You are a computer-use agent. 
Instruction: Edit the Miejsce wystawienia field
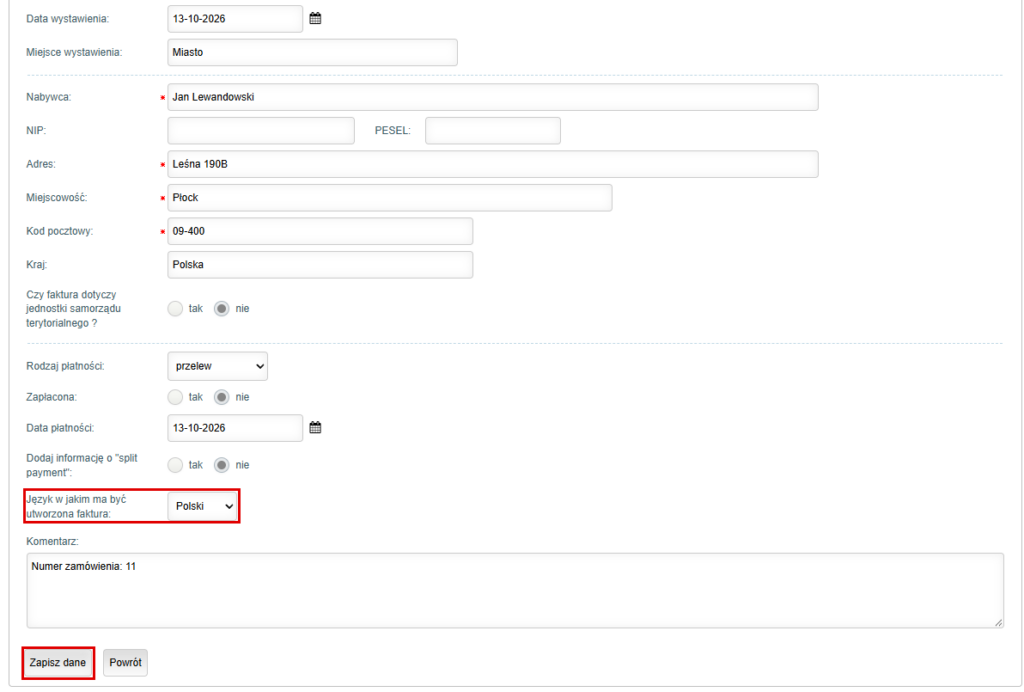click(x=312, y=52)
